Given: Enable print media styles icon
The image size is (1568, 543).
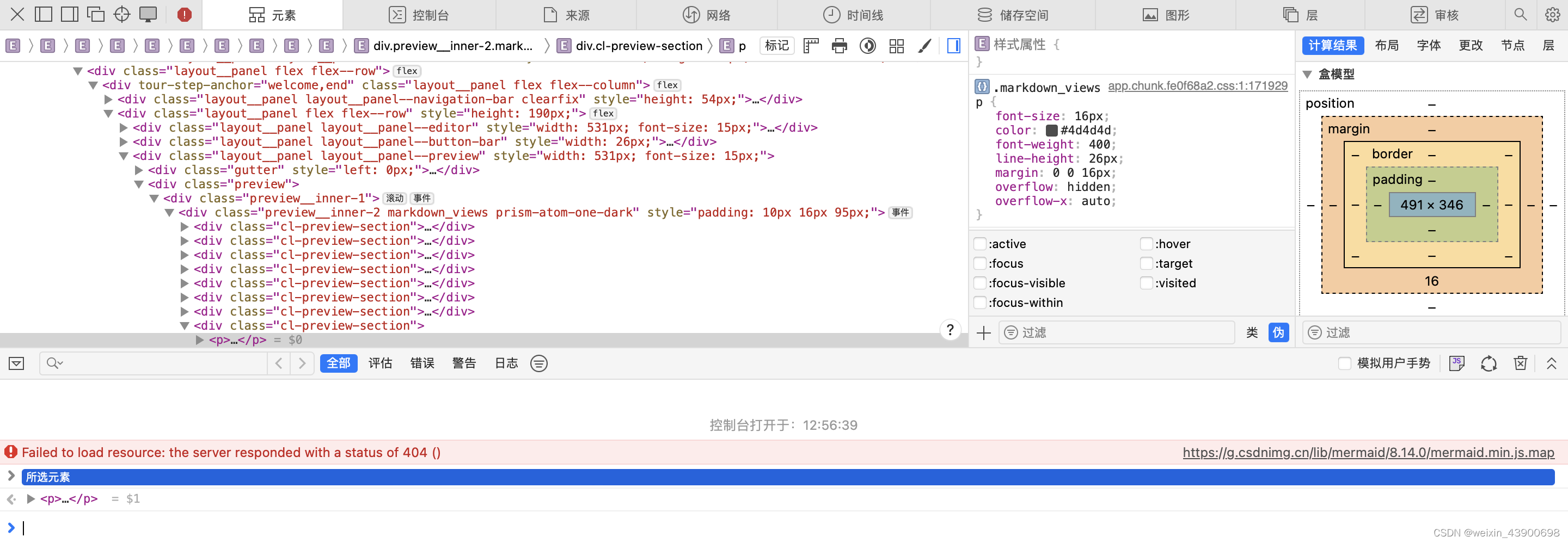Looking at the screenshot, I should coord(840,46).
